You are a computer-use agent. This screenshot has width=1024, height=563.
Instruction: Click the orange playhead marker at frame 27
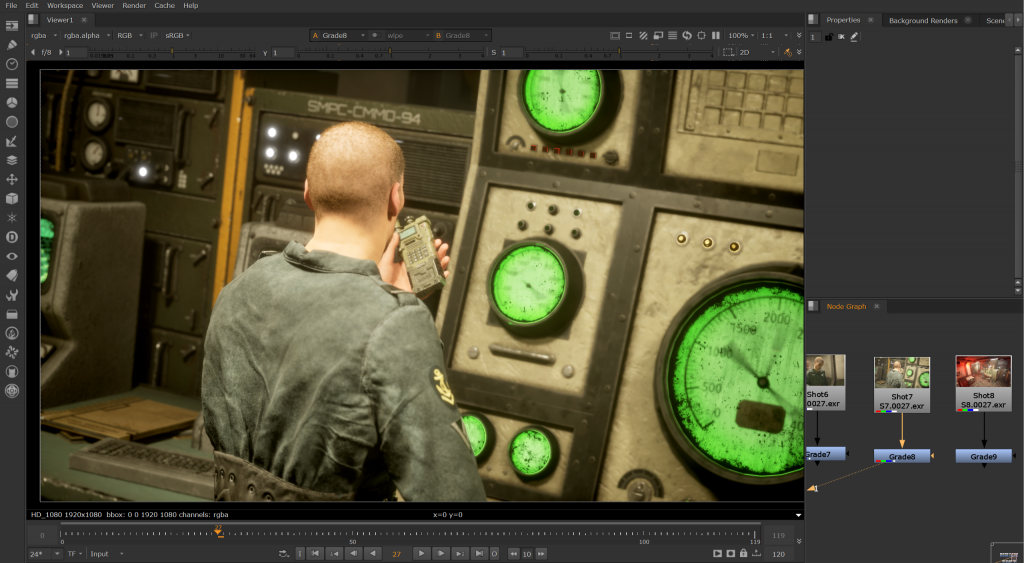pos(219,531)
